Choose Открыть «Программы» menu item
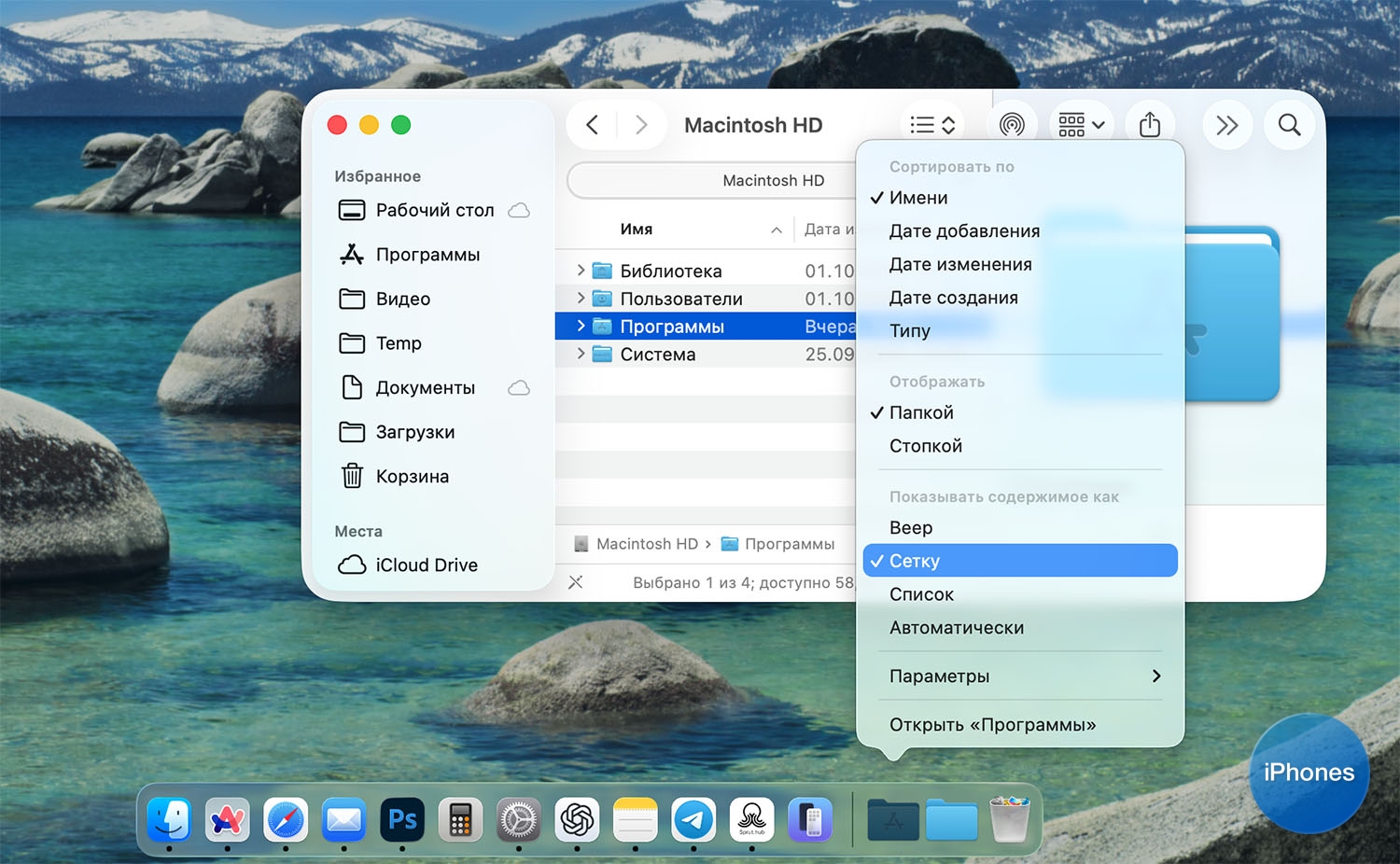This screenshot has height=864, width=1400. click(992, 725)
